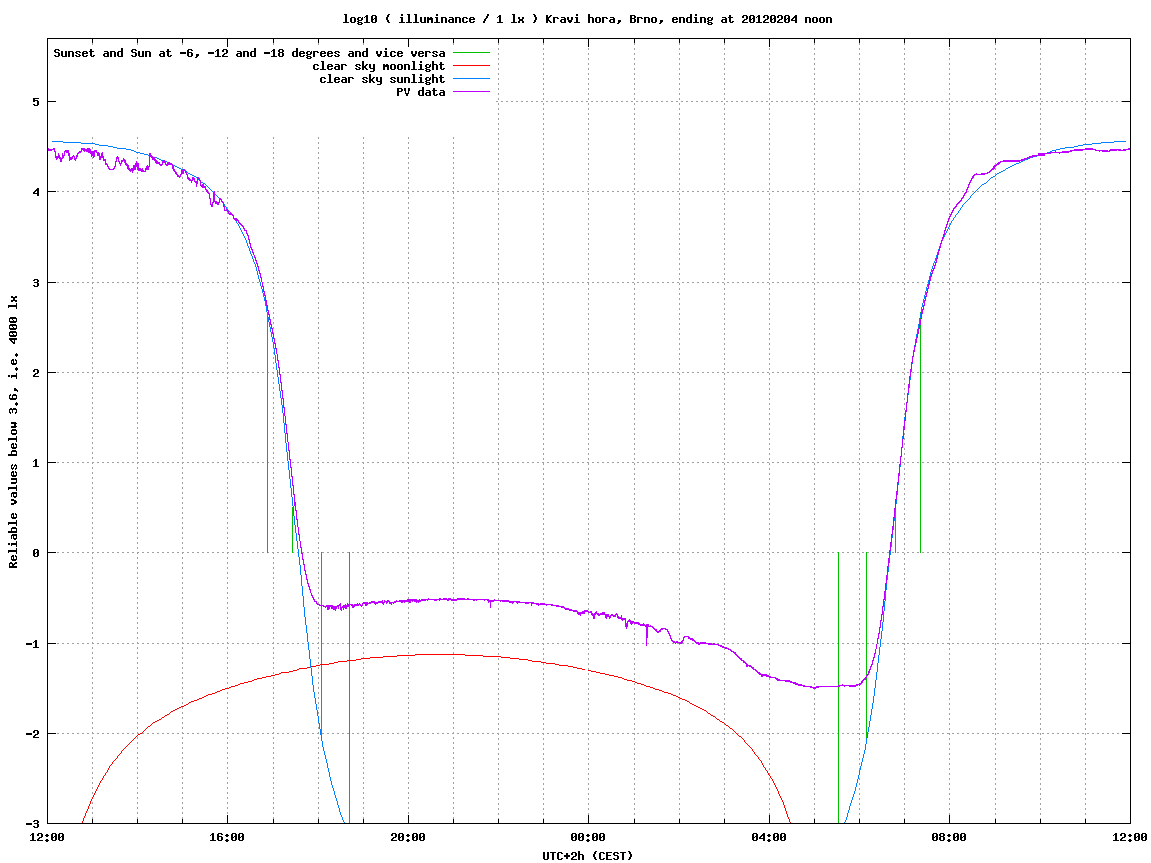This screenshot has height=863, width=1151.
Task: Click the chart title text at top
Action: pyautogui.click(x=587, y=19)
